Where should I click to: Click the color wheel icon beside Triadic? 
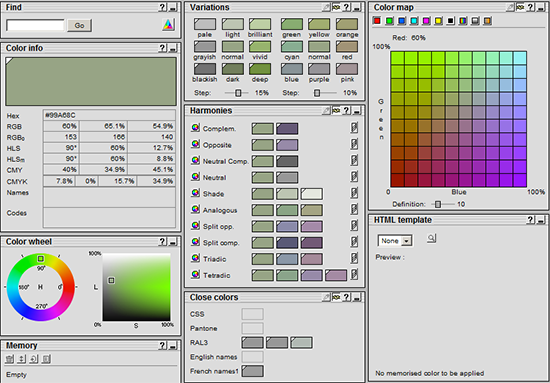coord(195,258)
